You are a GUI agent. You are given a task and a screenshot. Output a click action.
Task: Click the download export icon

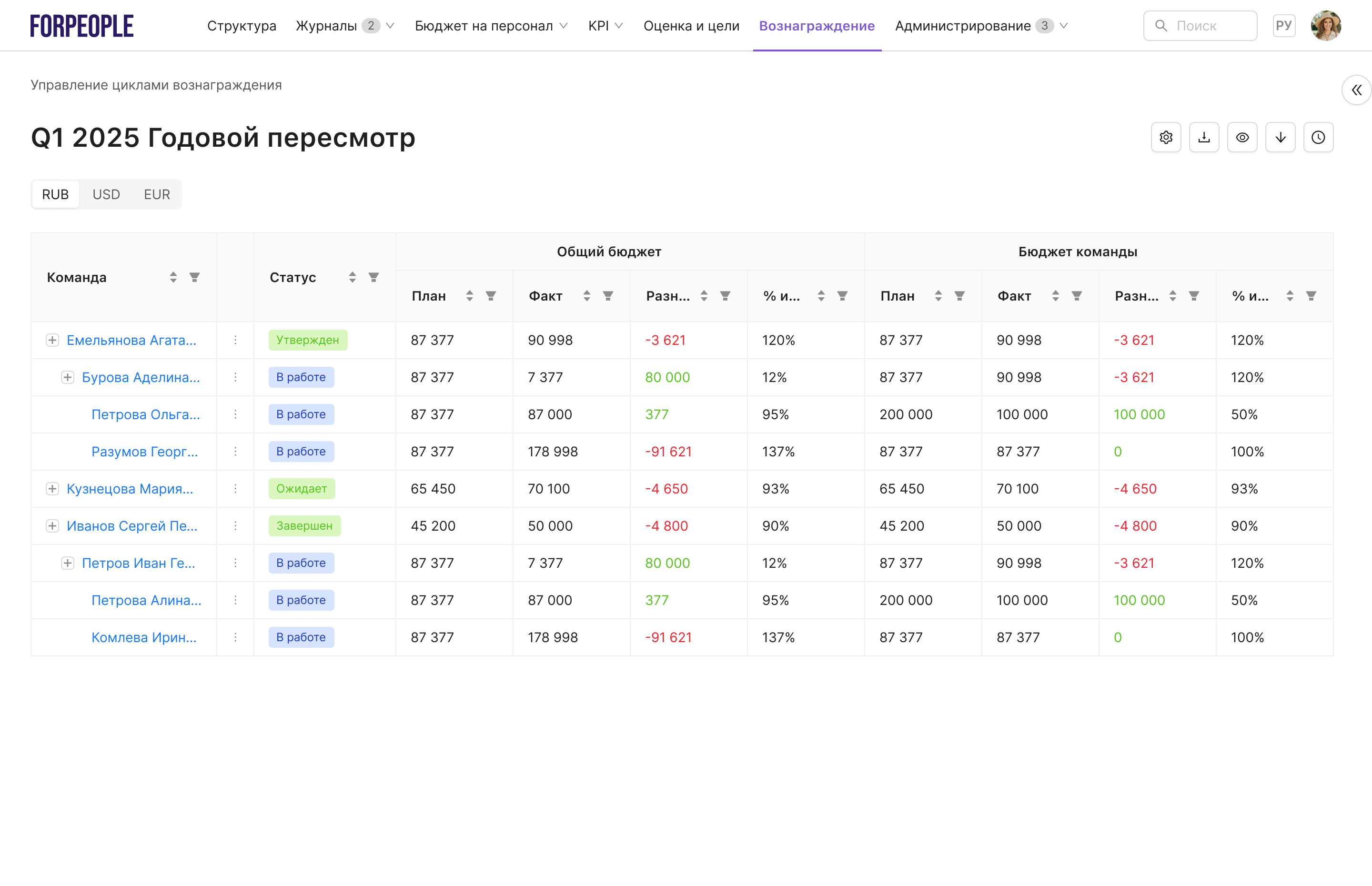[x=1203, y=138]
